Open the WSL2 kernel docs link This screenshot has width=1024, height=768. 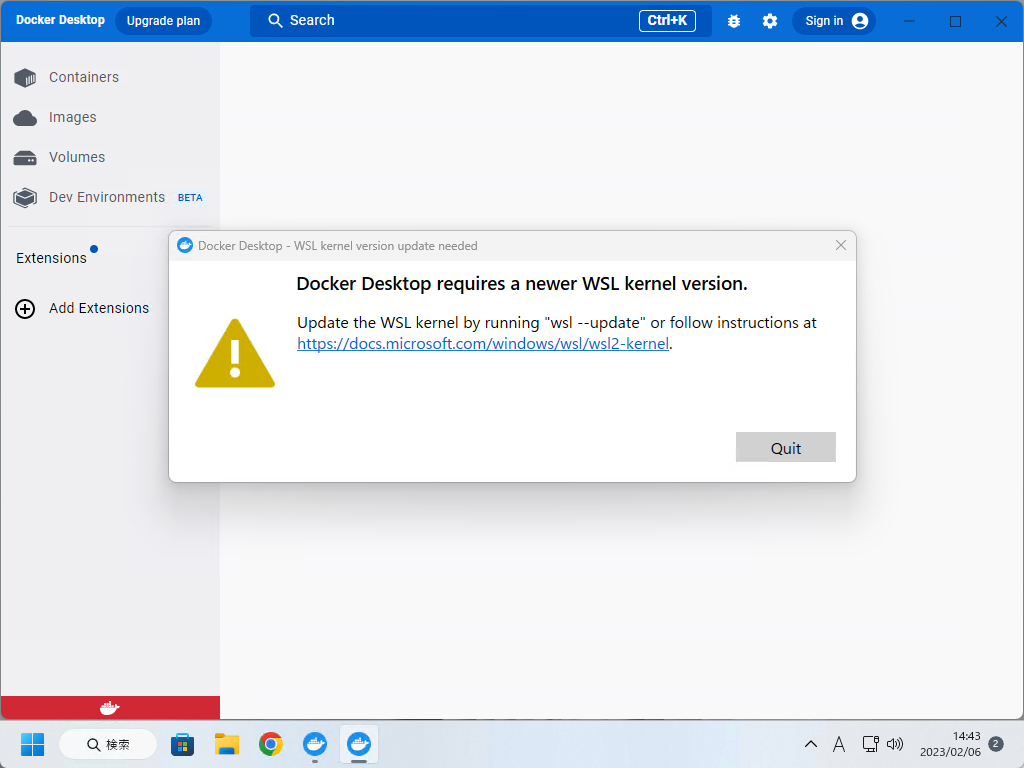pos(483,344)
